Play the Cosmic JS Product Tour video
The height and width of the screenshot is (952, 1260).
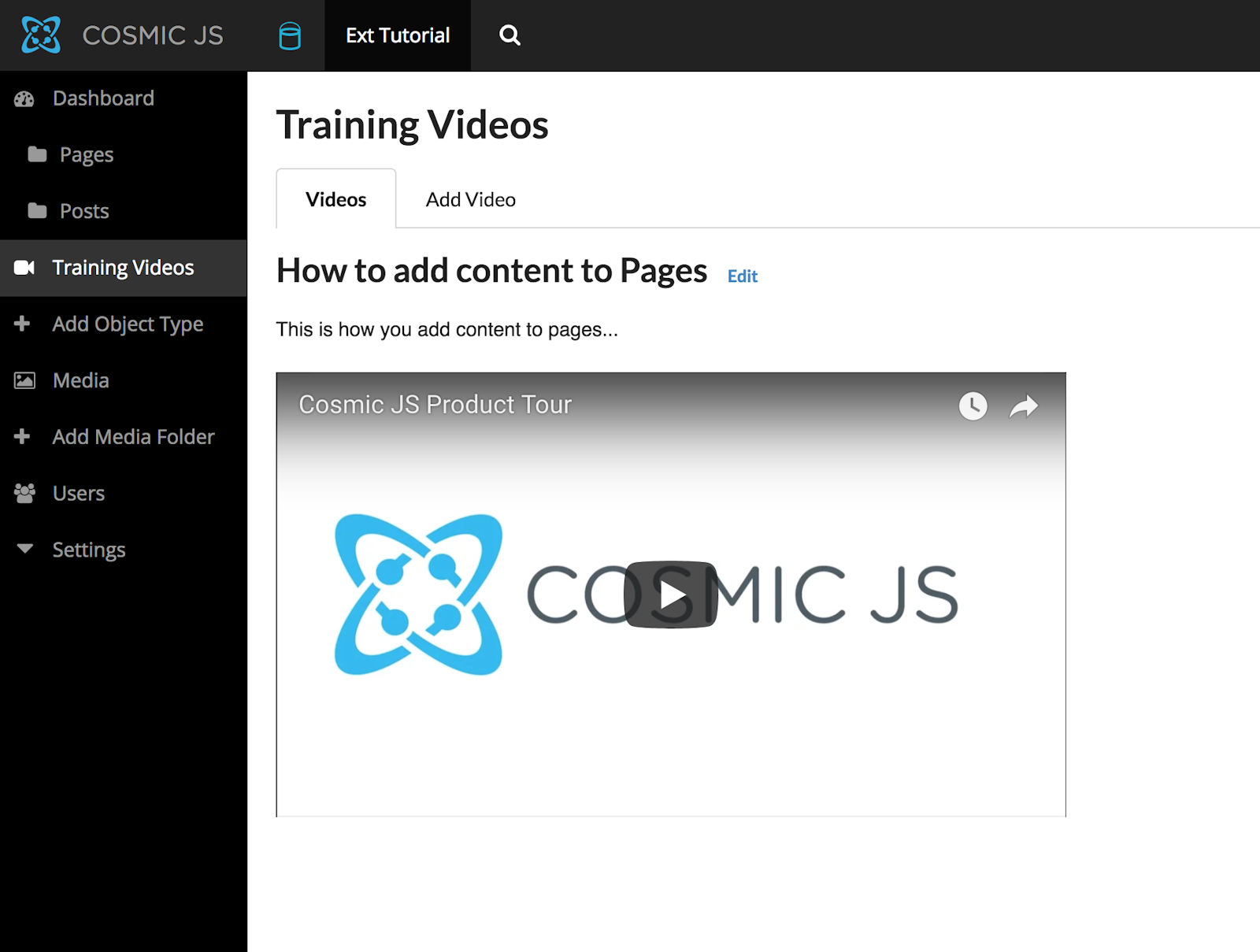coord(671,595)
